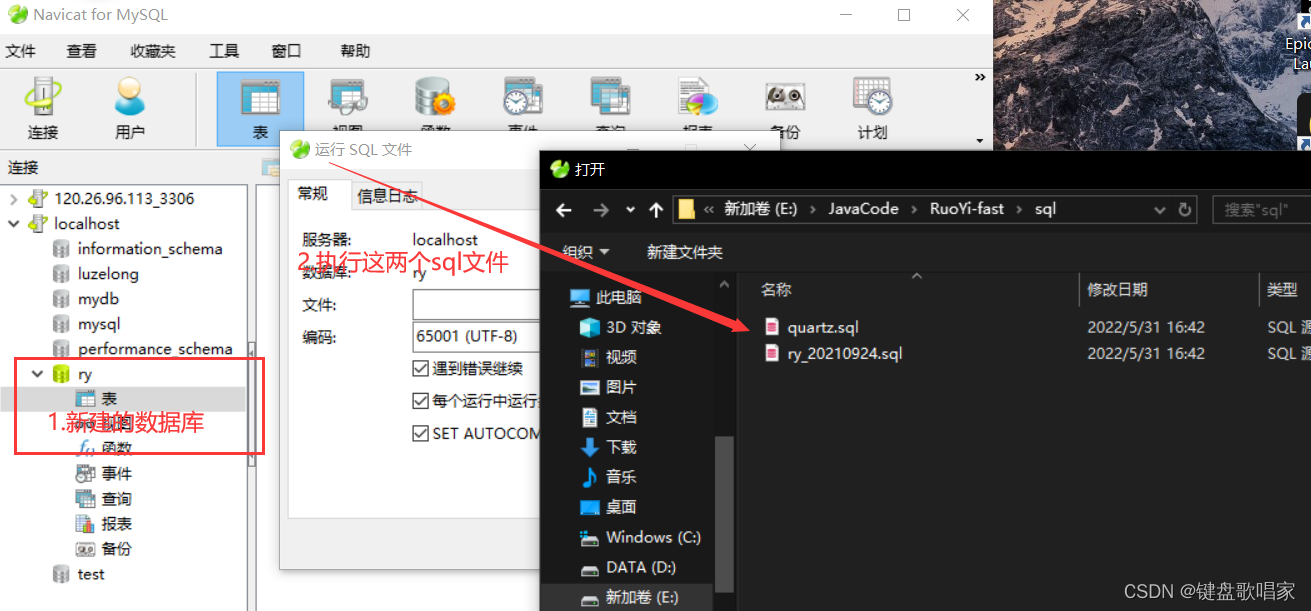Select the DATA (D:) drive

pyautogui.click(x=628, y=567)
